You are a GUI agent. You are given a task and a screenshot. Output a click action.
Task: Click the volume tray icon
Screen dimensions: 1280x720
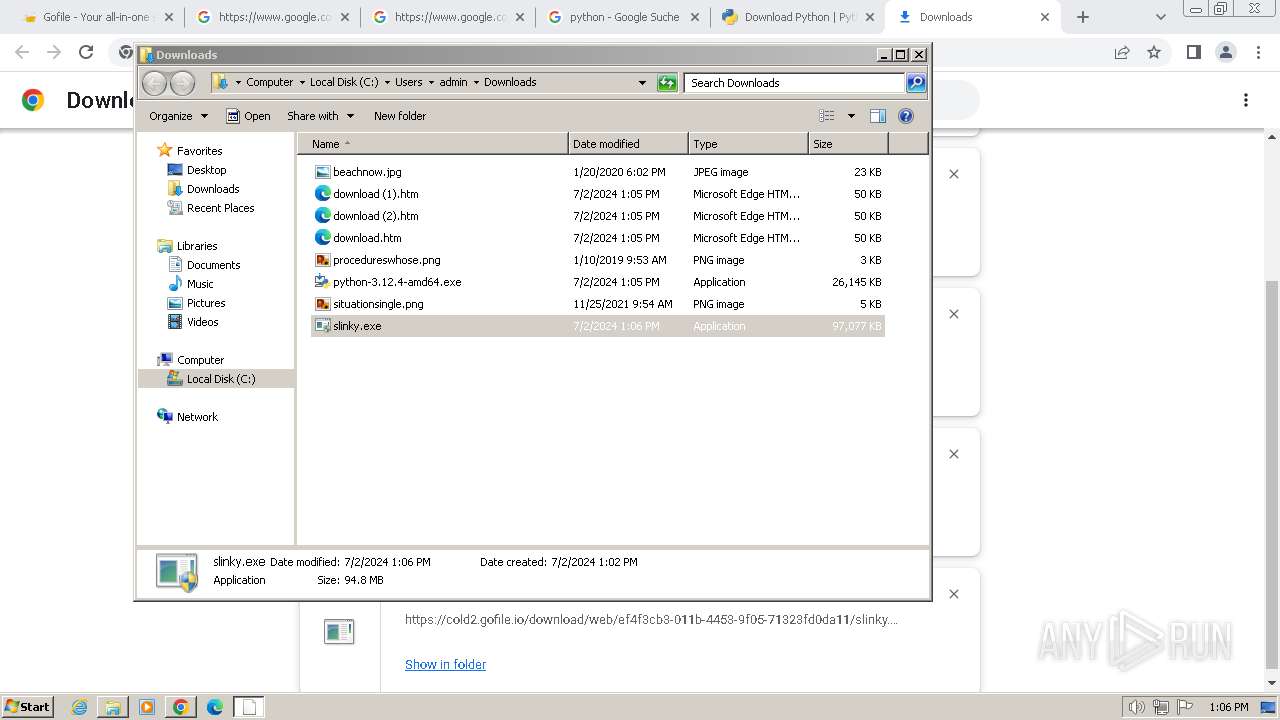point(1137,707)
